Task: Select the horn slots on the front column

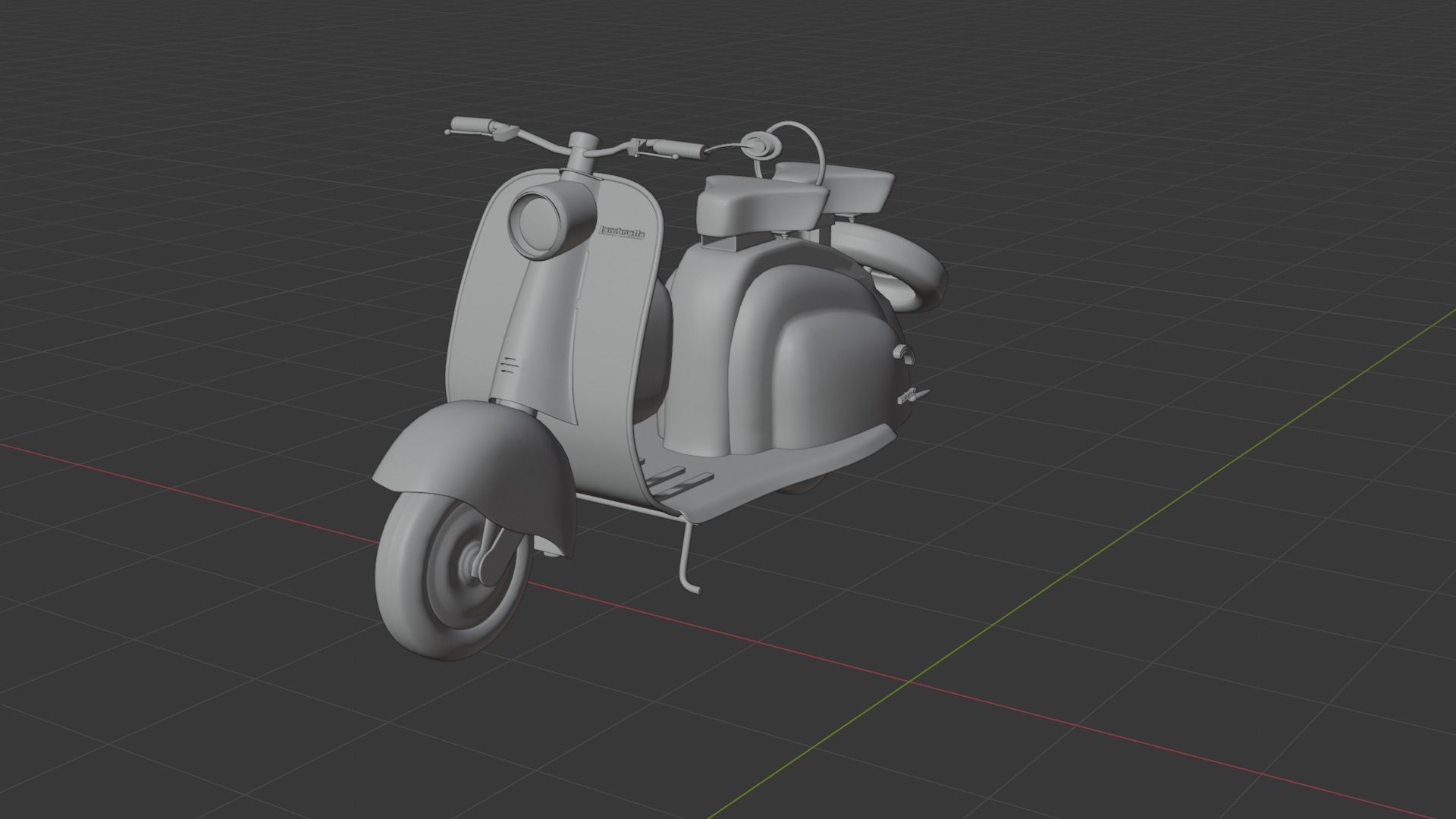Action: [508, 365]
